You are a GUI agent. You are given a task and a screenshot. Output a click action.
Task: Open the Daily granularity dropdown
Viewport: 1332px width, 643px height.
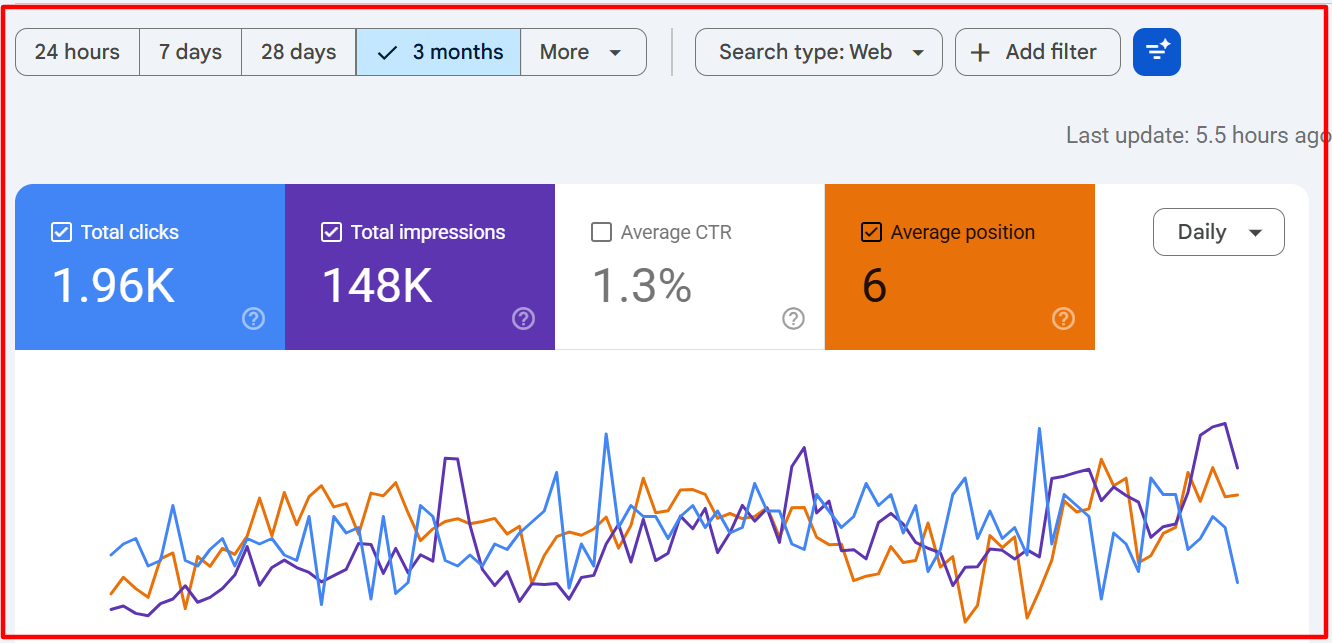[x=1218, y=232]
